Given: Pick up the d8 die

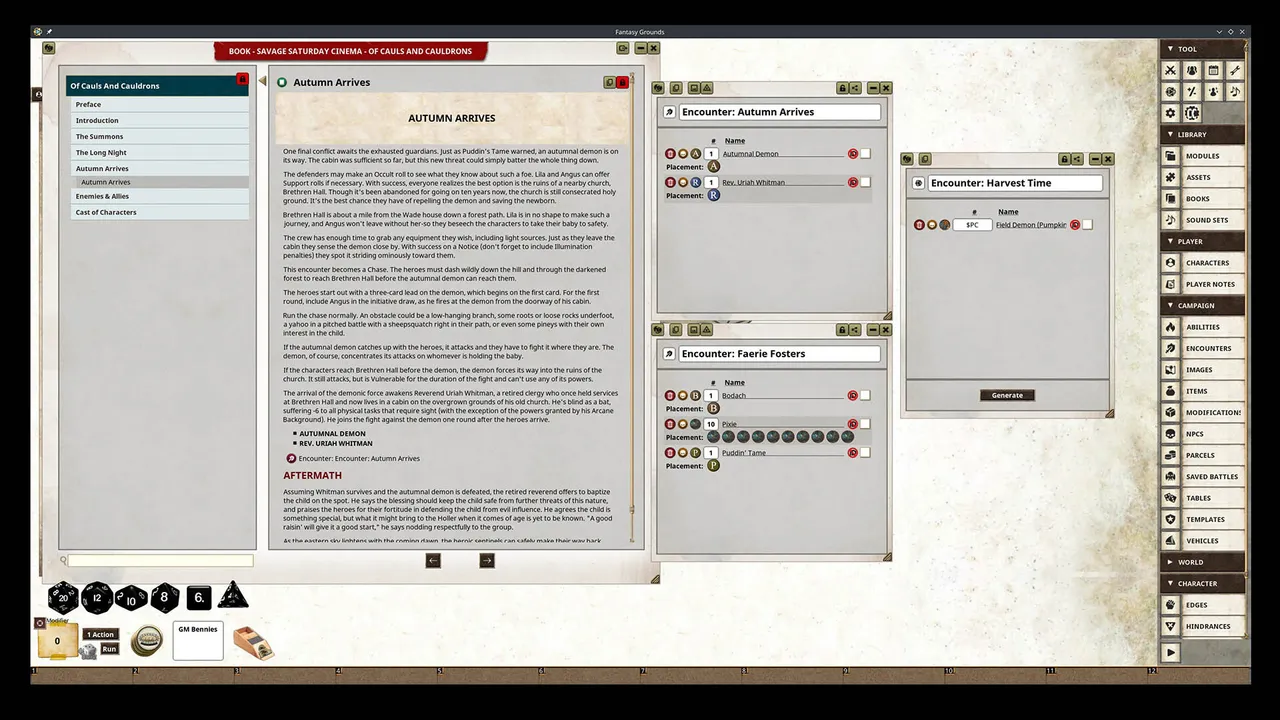Looking at the screenshot, I should click(x=165, y=597).
